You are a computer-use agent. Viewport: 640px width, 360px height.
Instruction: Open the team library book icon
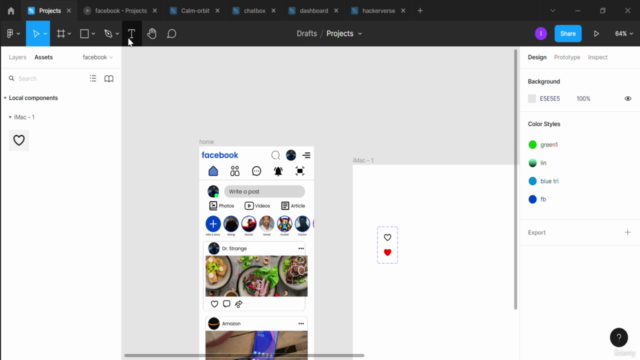pyautogui.click(x=109, y=78)
